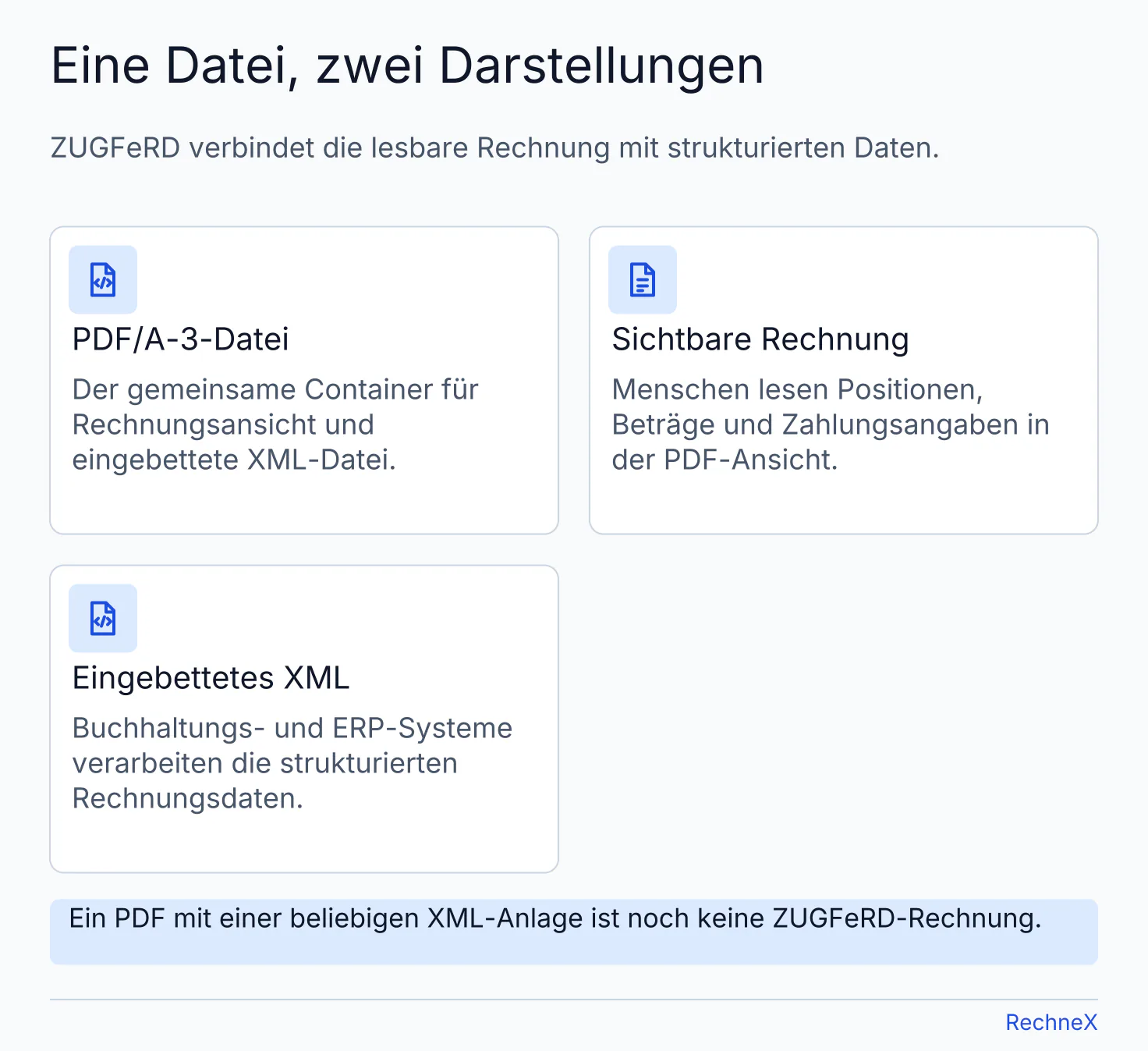This screenshot has width=1148, height=1051.
Task: Click the description 'Menschen lesen Positionen, Beträge'
Action: point(831,424)
